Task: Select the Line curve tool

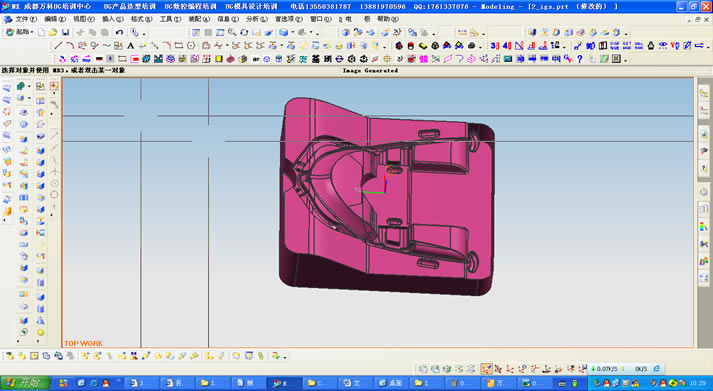Action: coord(58,45)
